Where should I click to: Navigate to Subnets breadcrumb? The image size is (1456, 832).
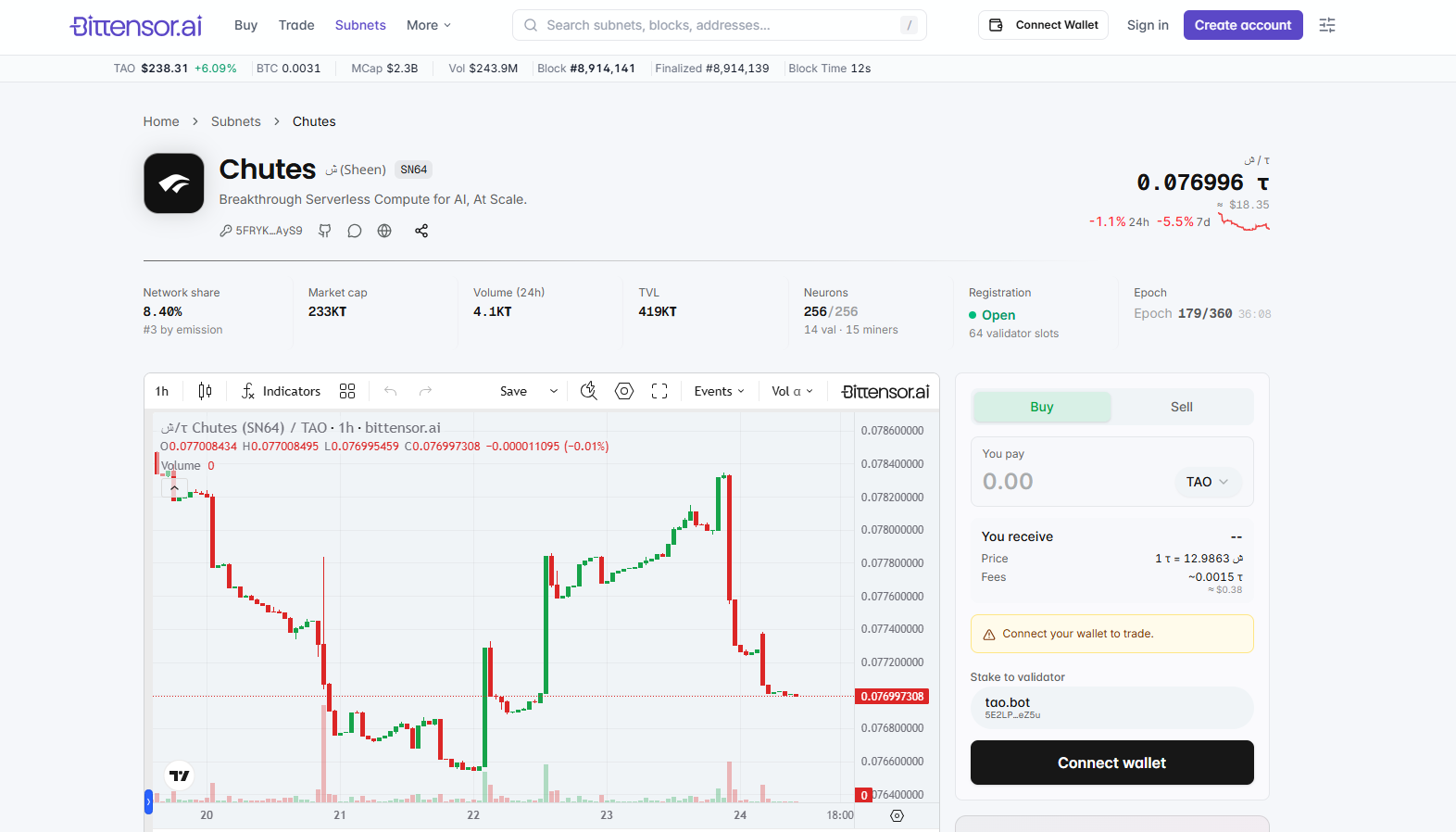pos(236,121)
